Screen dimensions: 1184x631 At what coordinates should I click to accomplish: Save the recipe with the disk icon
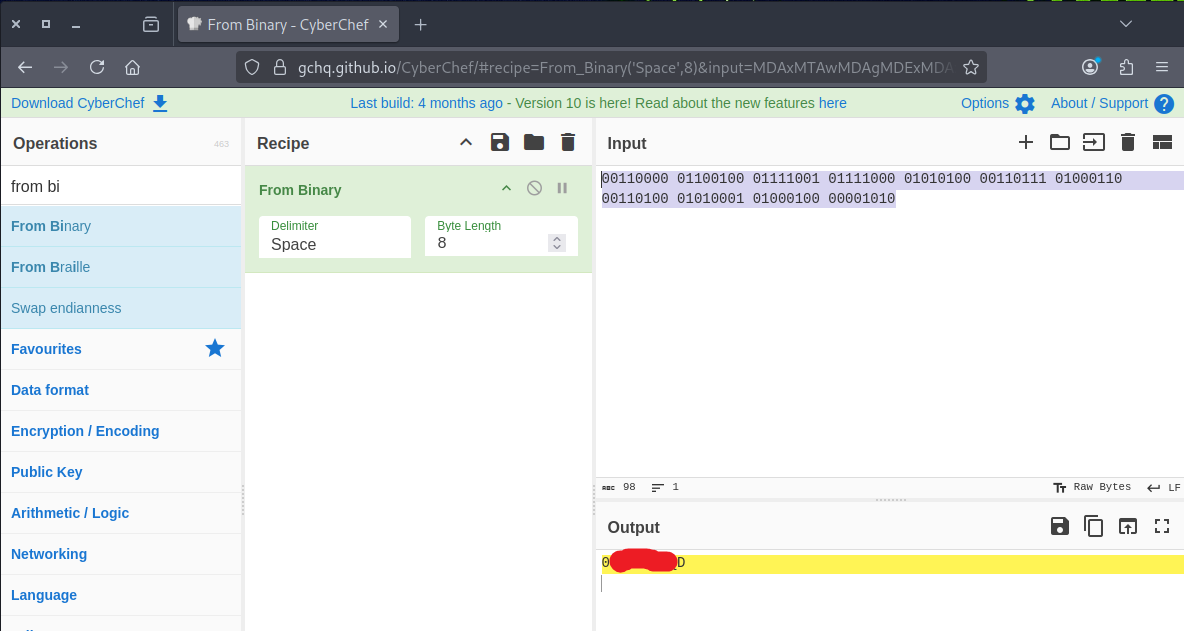(500, 143)
